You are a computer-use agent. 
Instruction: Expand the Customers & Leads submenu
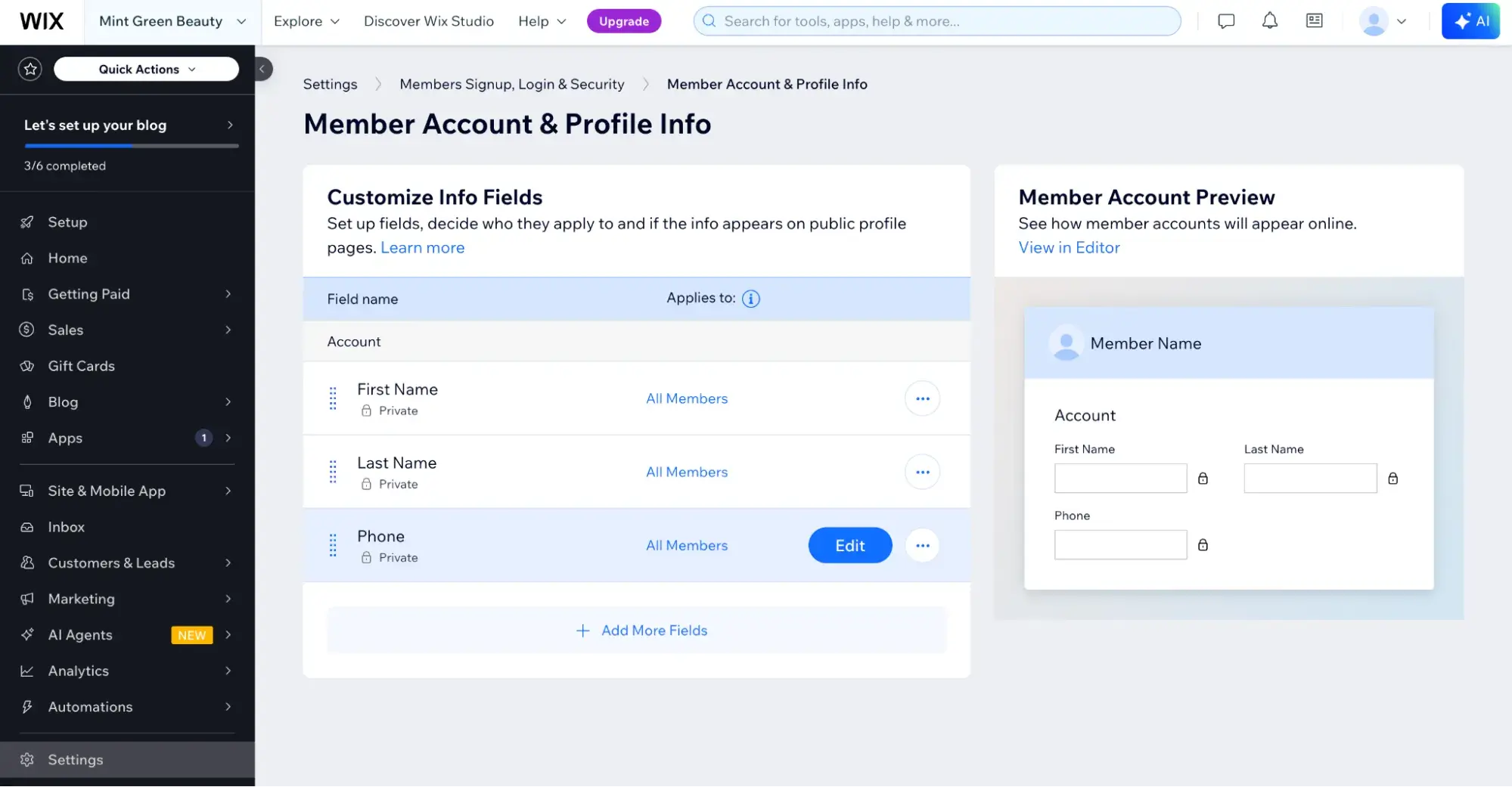tap(111, 562)
